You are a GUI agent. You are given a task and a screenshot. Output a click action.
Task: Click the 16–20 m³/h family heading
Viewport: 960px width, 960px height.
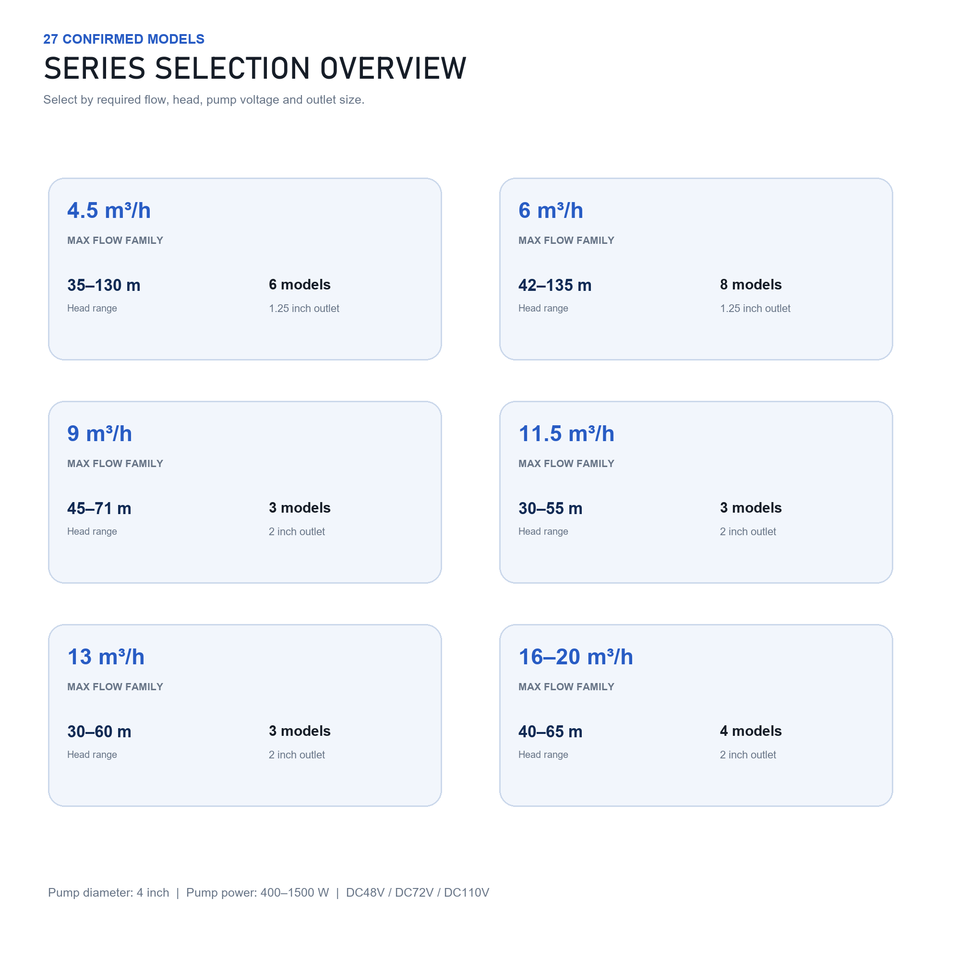click(x=576, y=657)
